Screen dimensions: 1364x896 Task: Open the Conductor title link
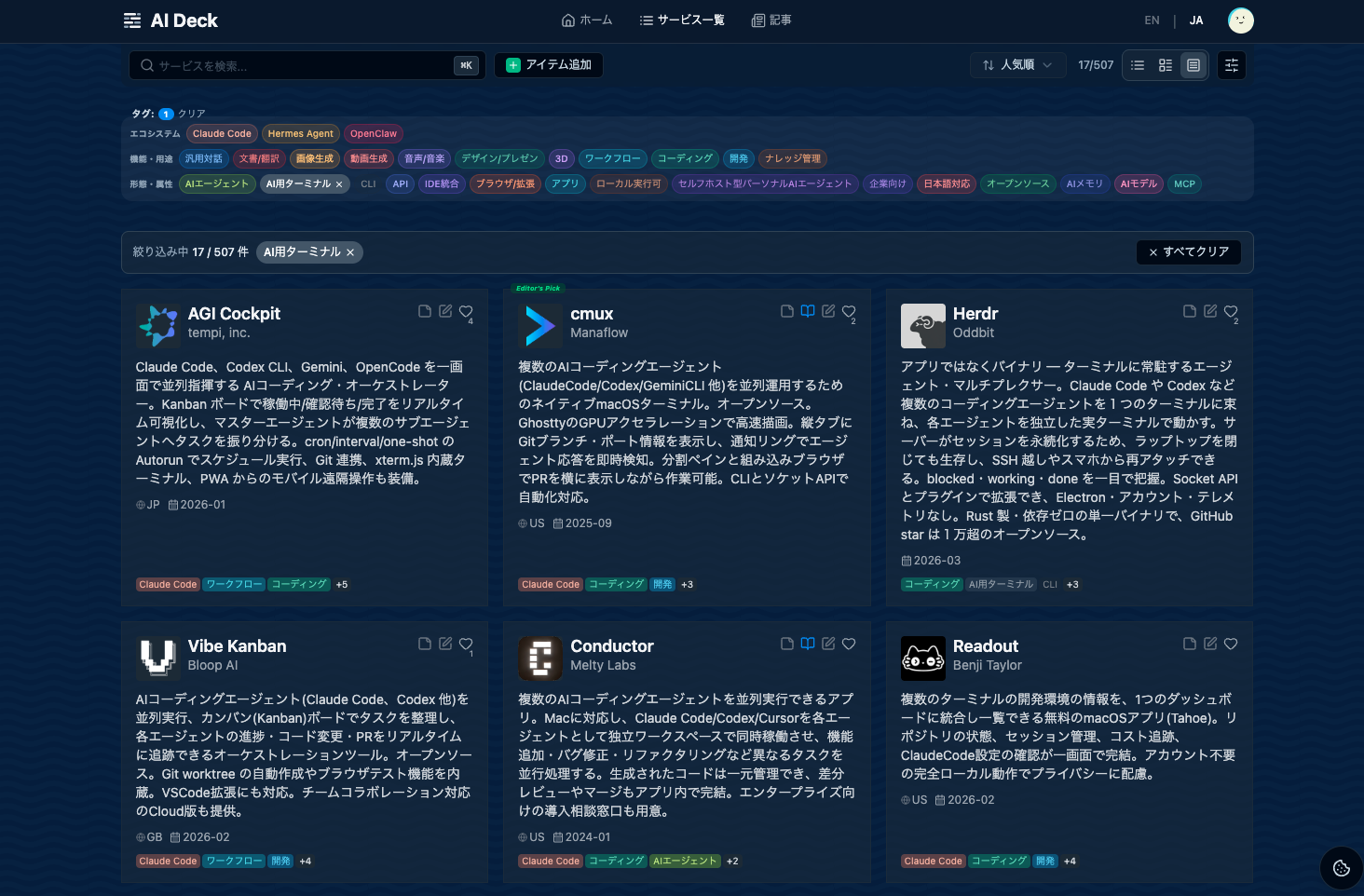612,646
